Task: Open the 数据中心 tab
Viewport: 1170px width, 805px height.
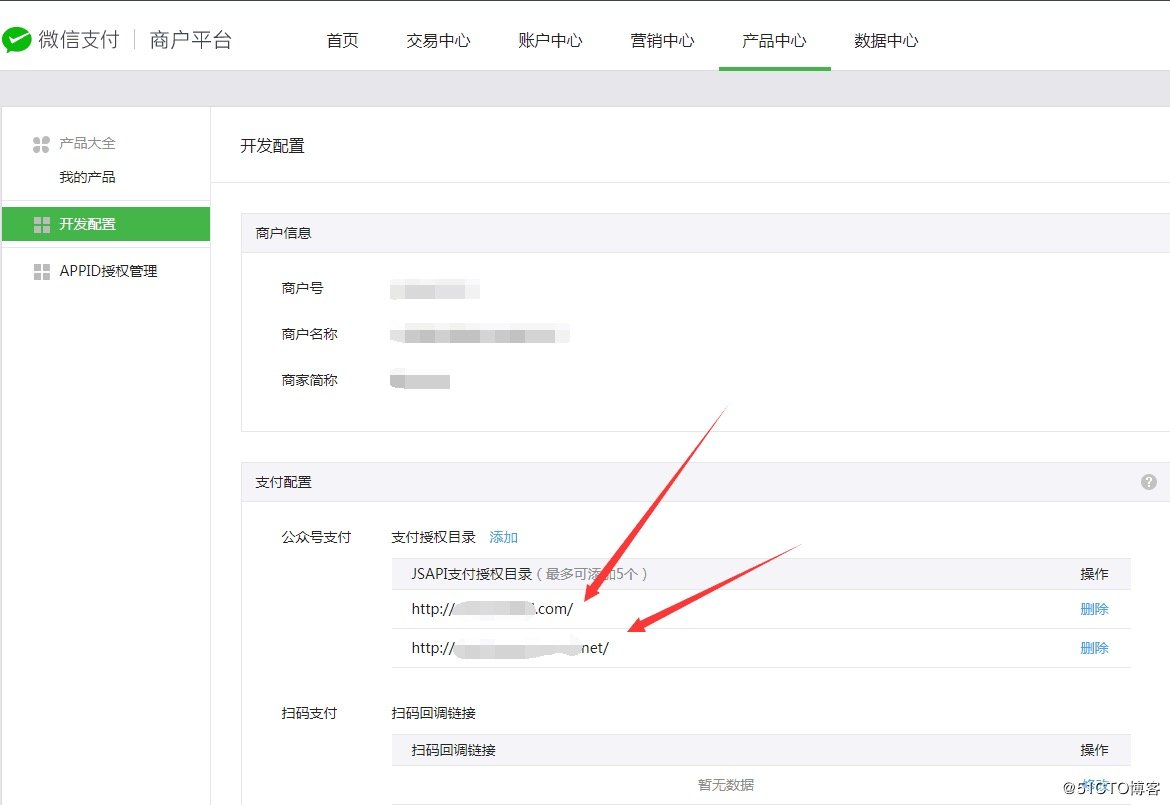Action: pos(886,40)
